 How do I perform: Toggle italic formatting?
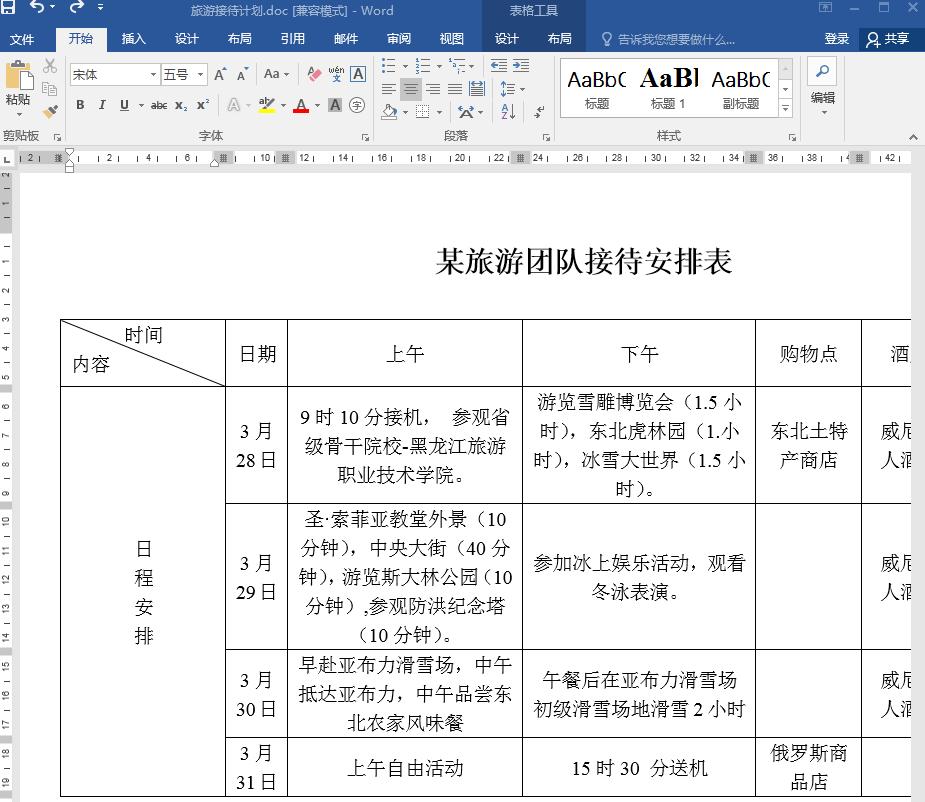tap(101, 104)
